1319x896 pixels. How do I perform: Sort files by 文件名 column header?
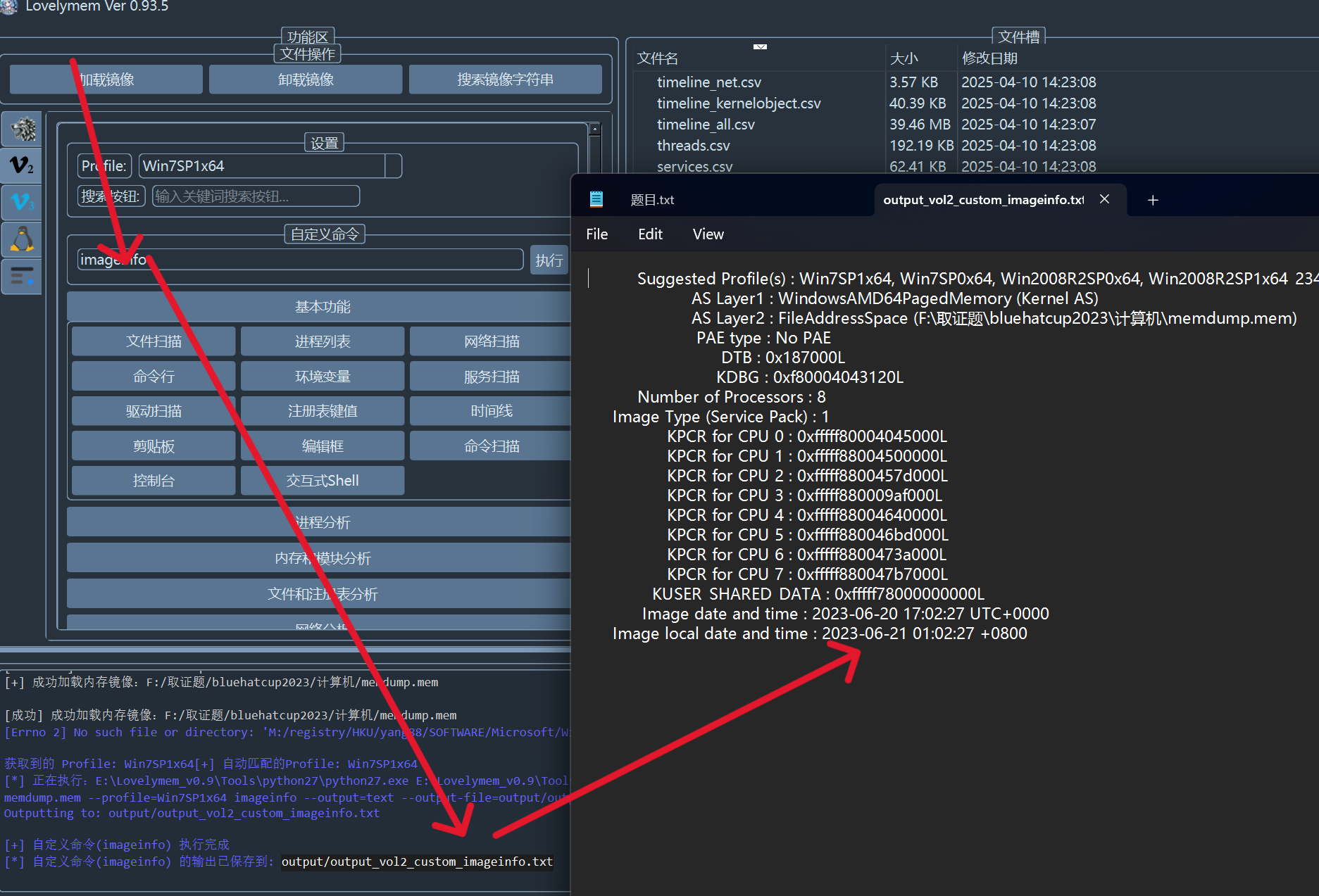coord(657,58)
